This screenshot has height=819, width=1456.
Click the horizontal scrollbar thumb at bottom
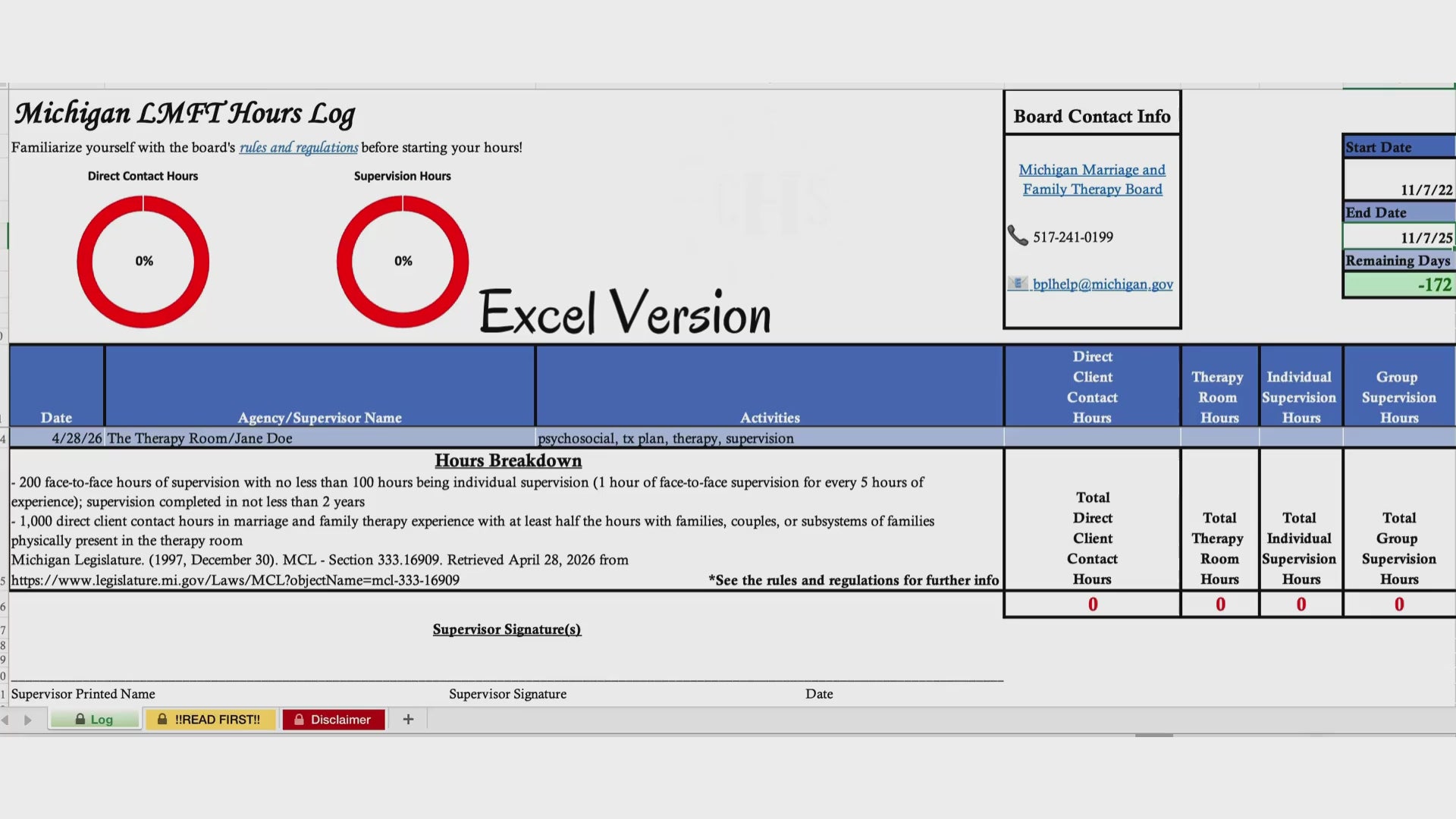coord(1154,735)
